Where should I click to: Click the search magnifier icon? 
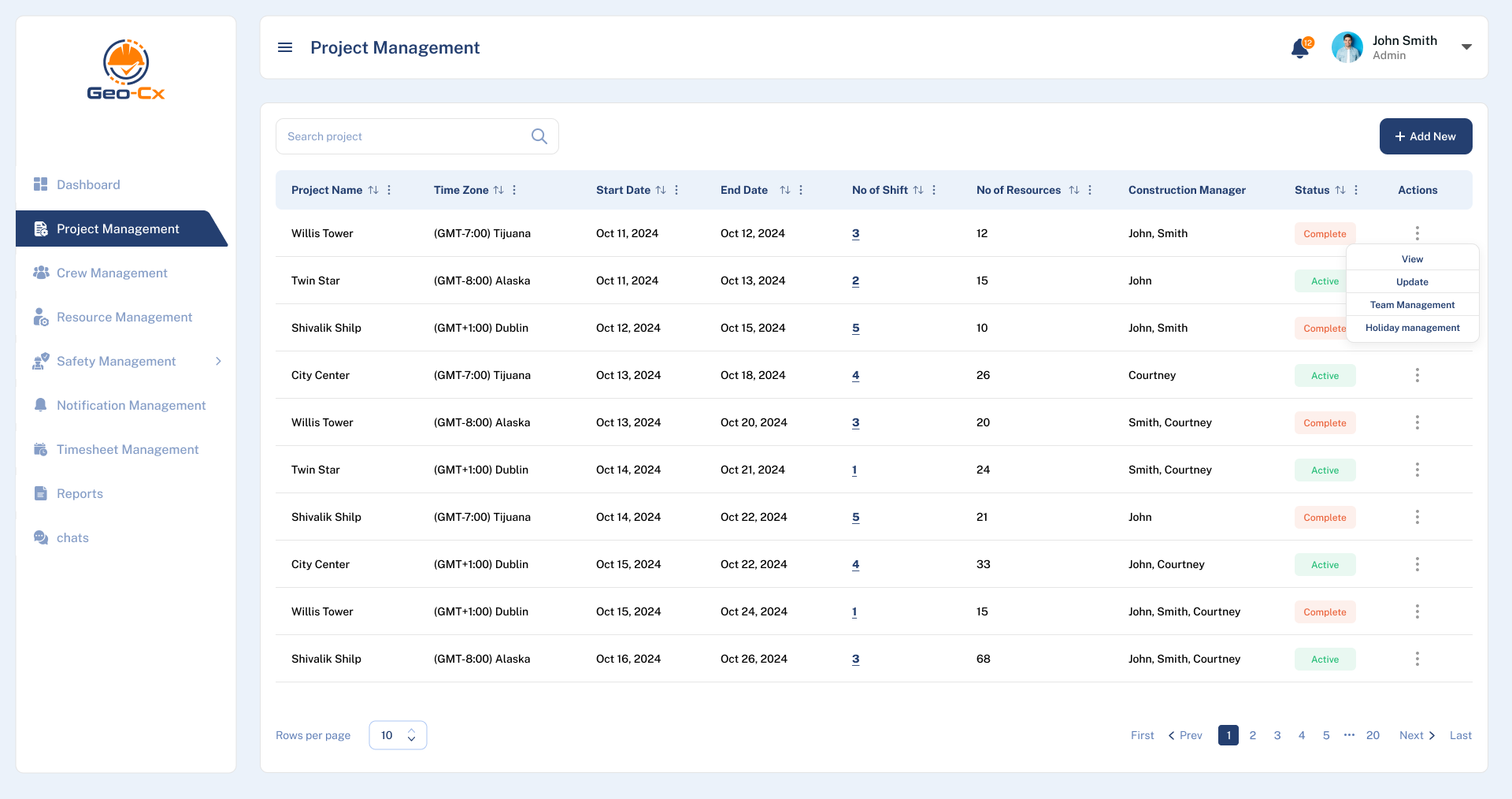(x=539, y=136)
